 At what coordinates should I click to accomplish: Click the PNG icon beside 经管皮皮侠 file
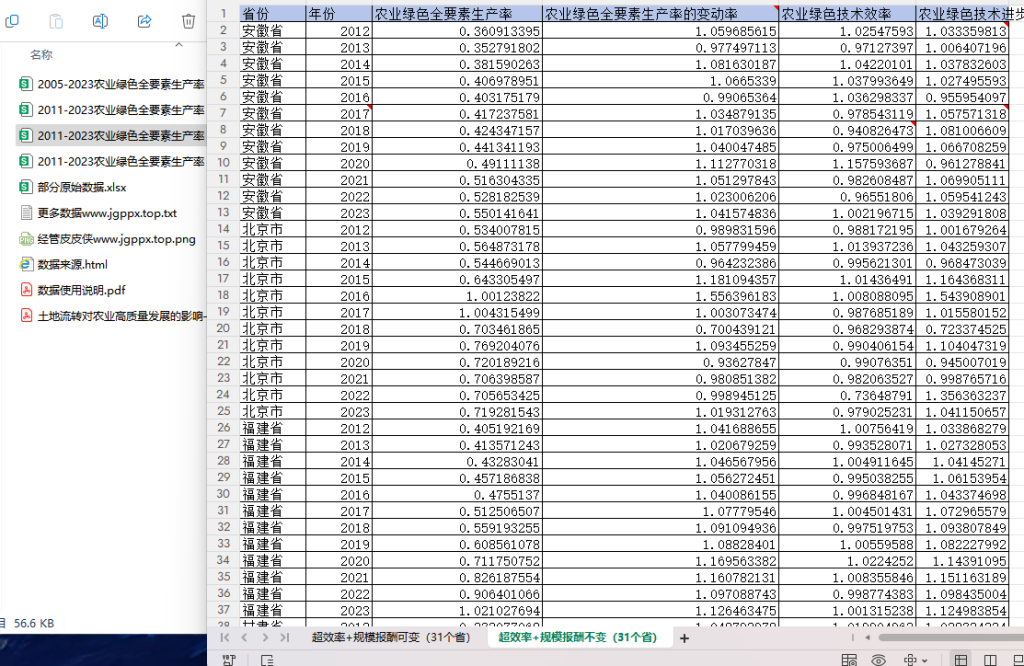(x=25, y=239)
